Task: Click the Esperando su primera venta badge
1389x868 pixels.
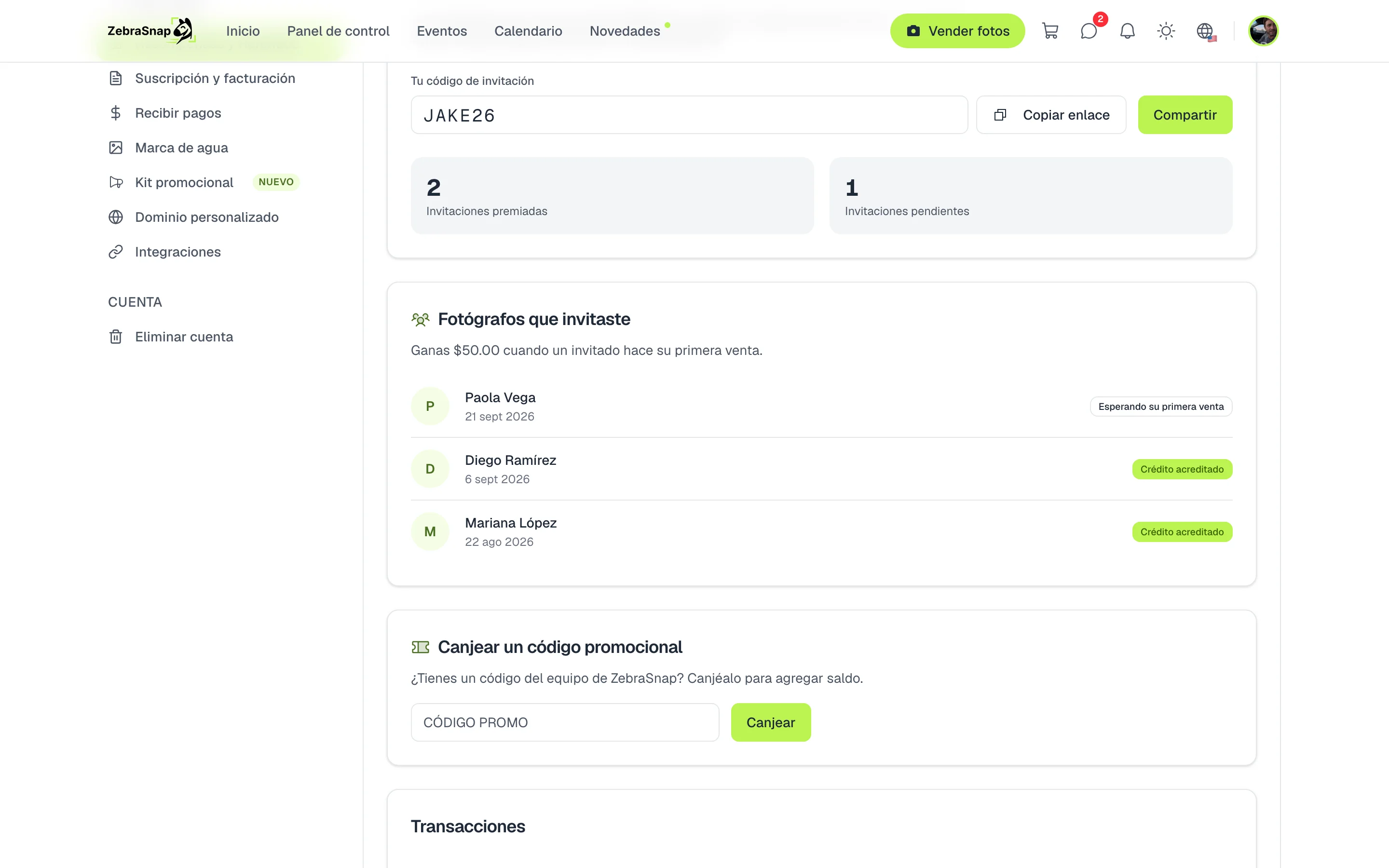Action: coord(1160,407)
